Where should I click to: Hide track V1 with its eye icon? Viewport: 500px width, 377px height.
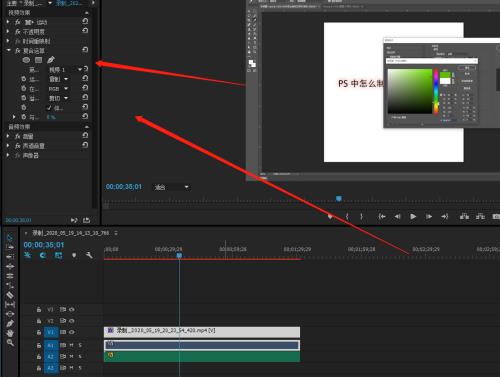tap(72, 332)
